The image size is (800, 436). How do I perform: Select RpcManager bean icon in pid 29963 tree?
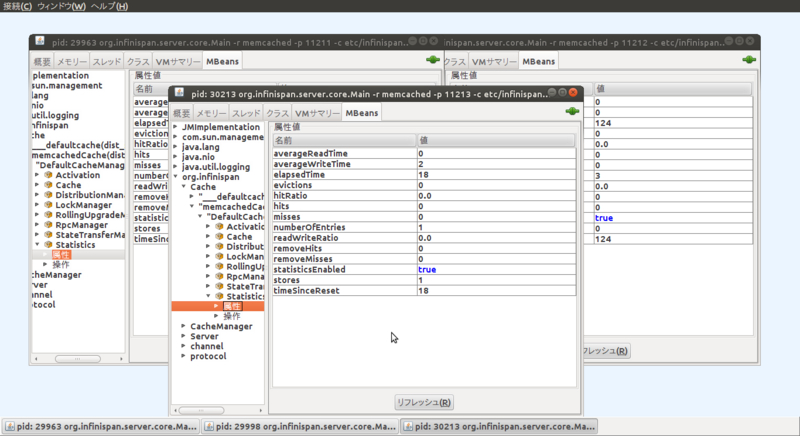[48, 224]
